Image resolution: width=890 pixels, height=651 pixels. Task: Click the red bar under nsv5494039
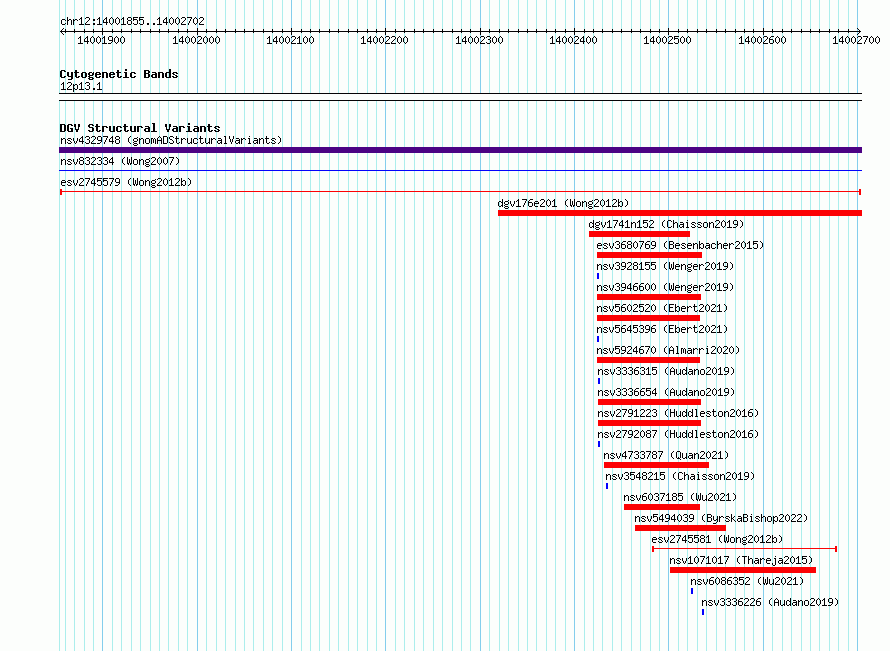(x=681, y=528)
